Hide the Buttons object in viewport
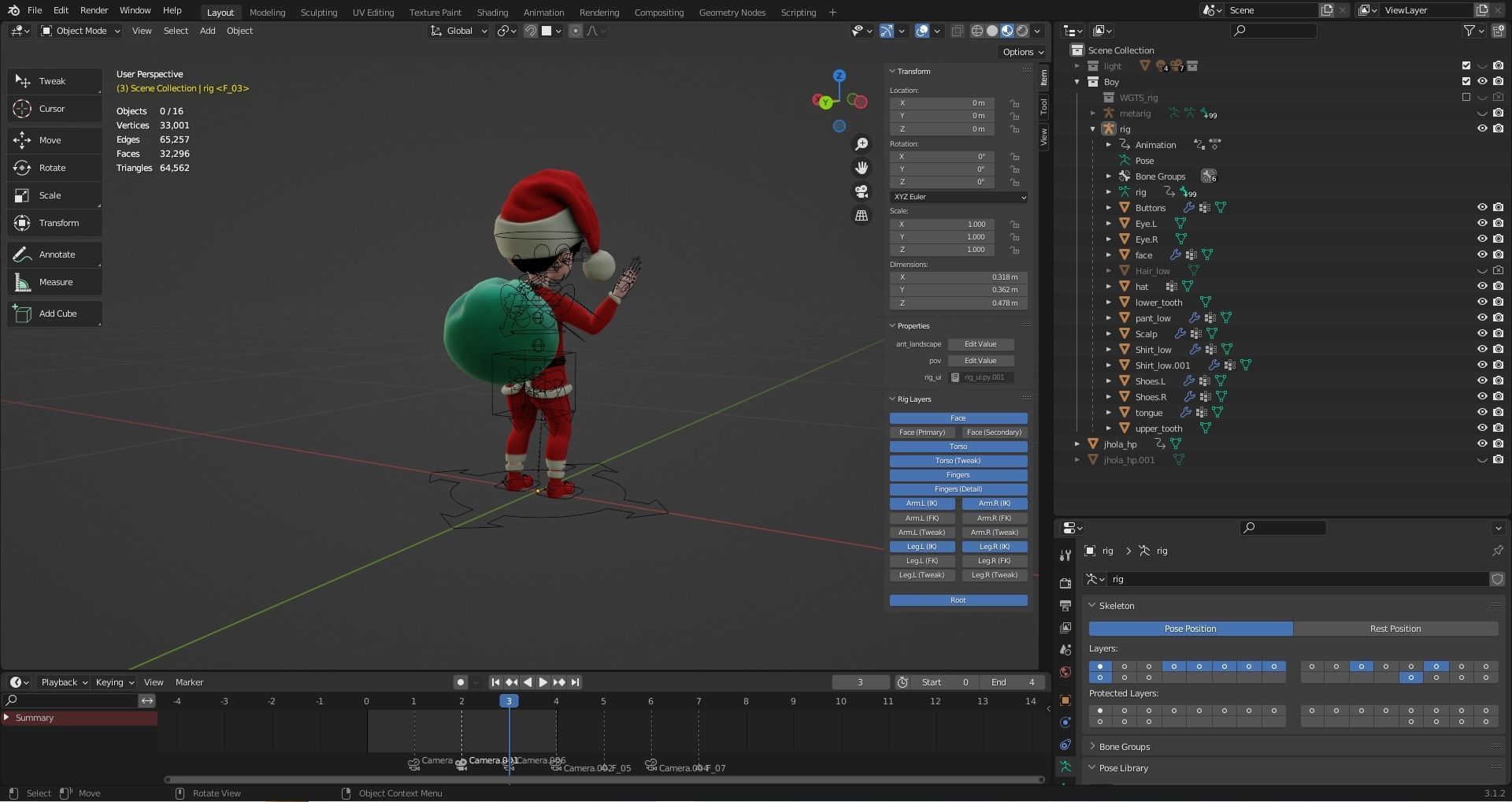Image resolution: width=1512 pixels, height=802 pixels. pos(1481,208)
